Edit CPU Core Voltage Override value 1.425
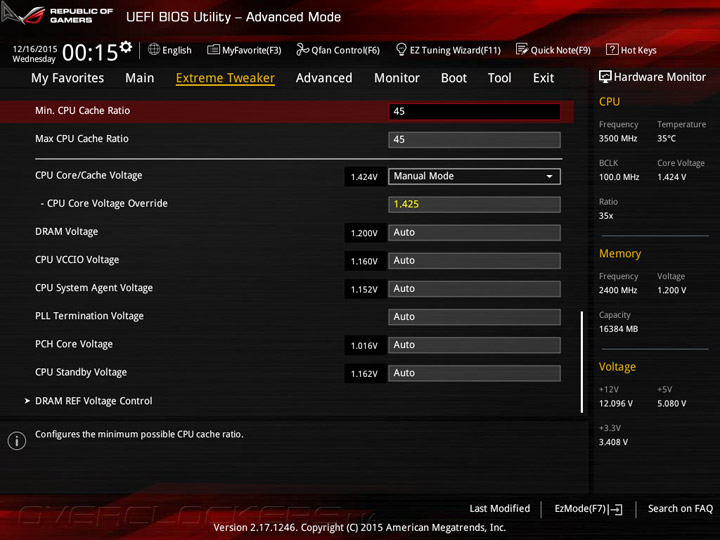The height and width of the screenshot is (540, 720). tap(474, 204)
